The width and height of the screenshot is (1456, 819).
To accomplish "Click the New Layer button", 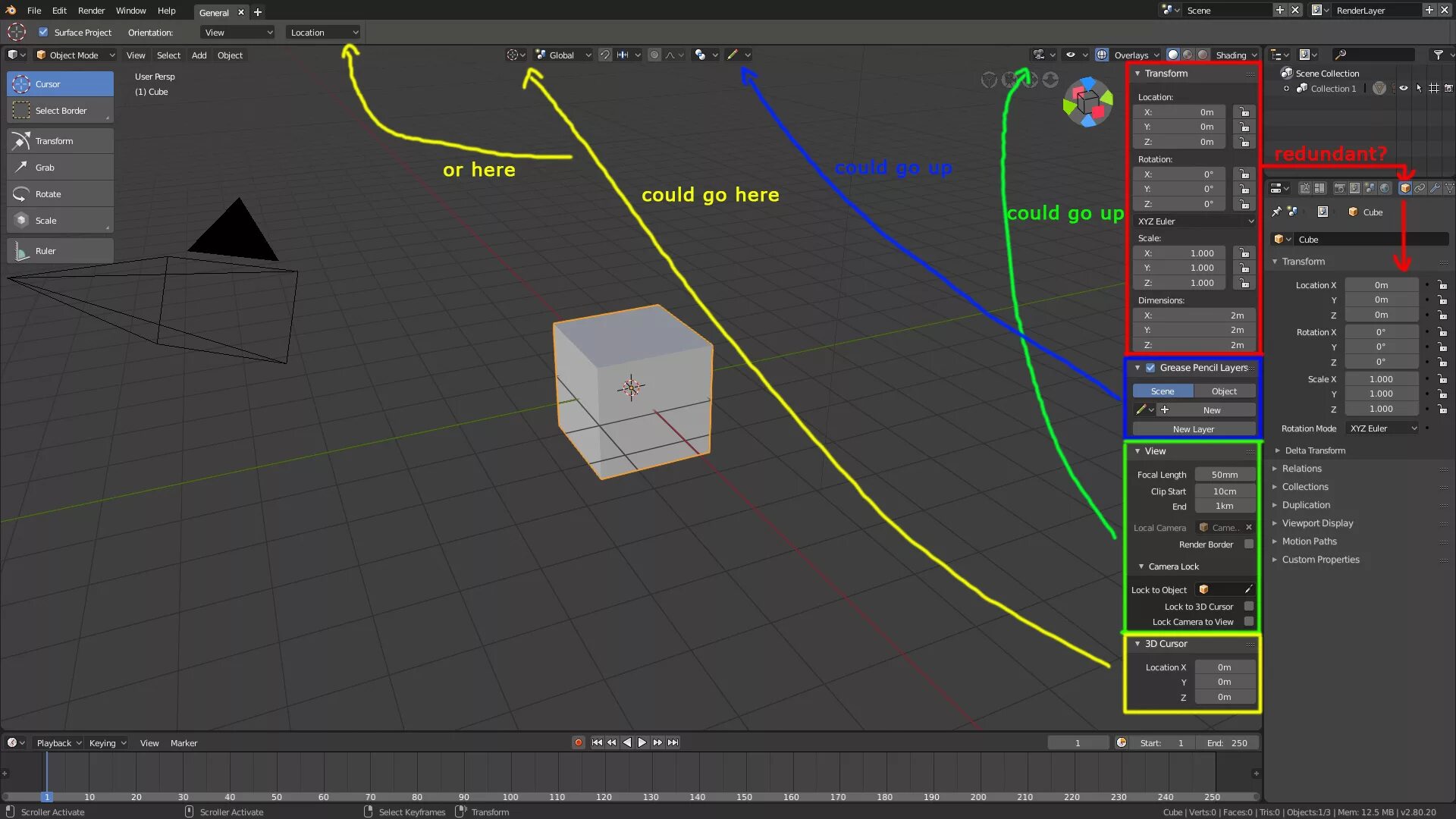I will [x=1194, y=429].
